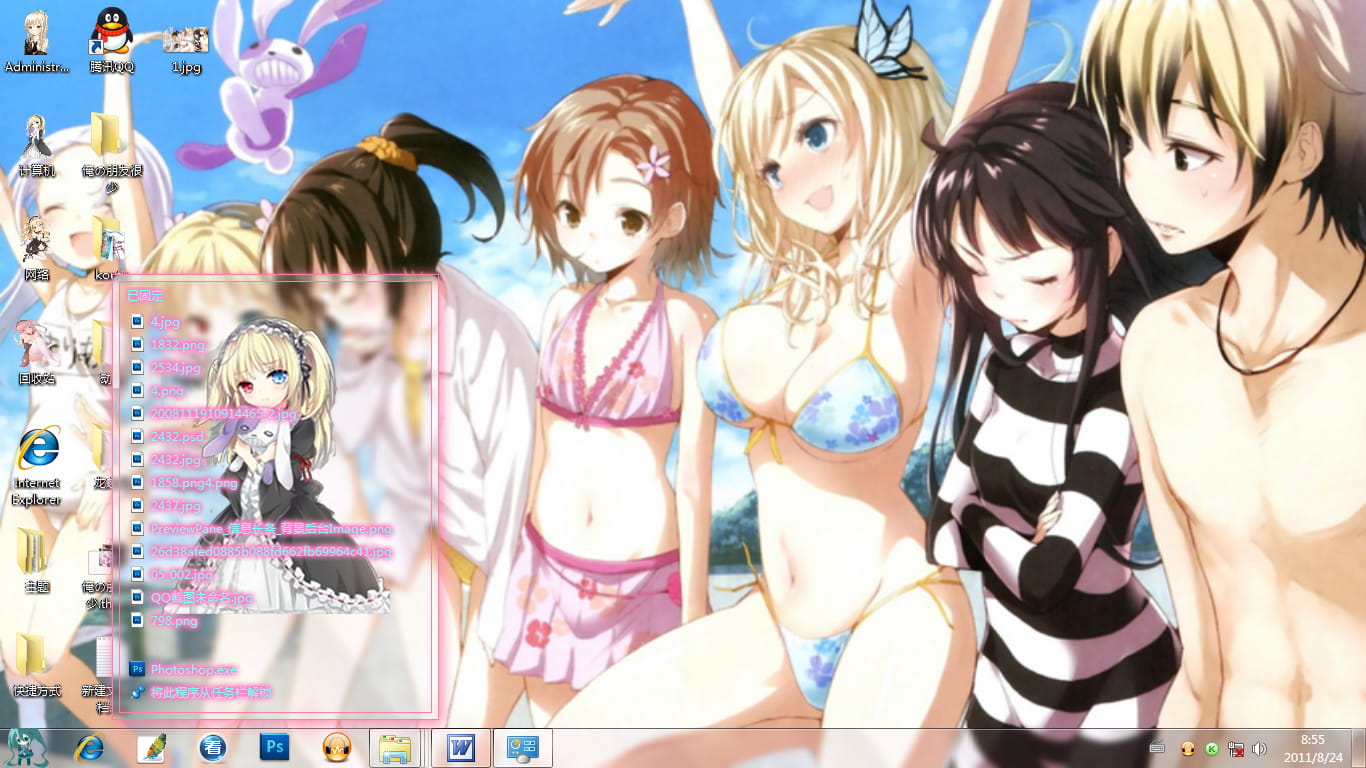Open Windows Explorer from the taskbar
1366x768 pixels.
tap(396, 747)
